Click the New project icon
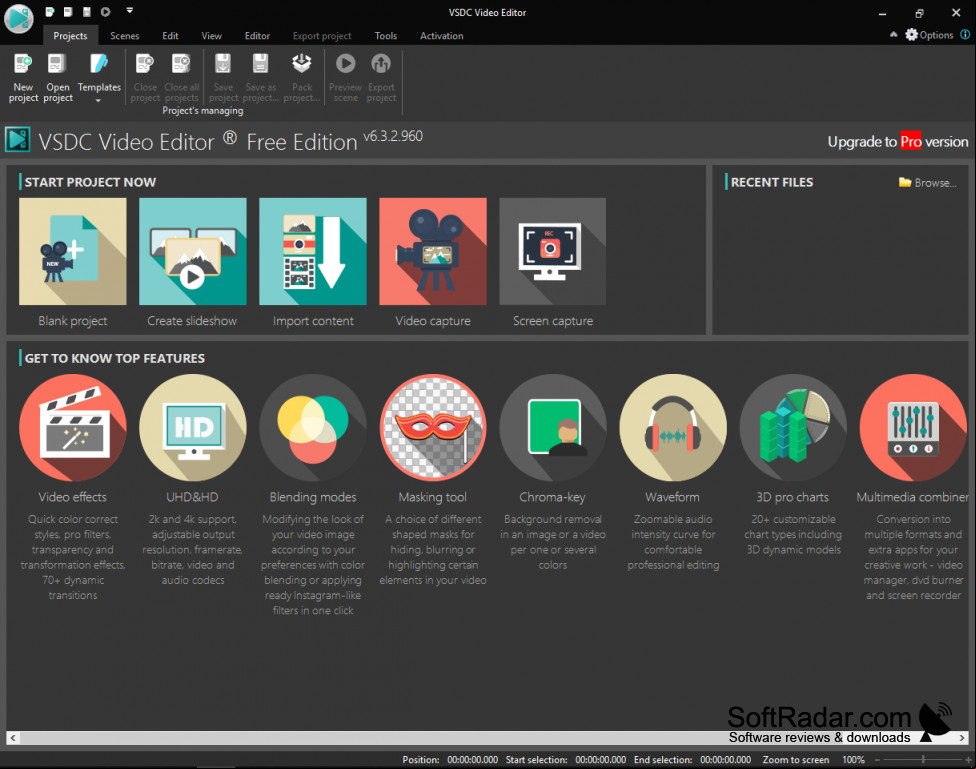 click(x=23, y=64)
